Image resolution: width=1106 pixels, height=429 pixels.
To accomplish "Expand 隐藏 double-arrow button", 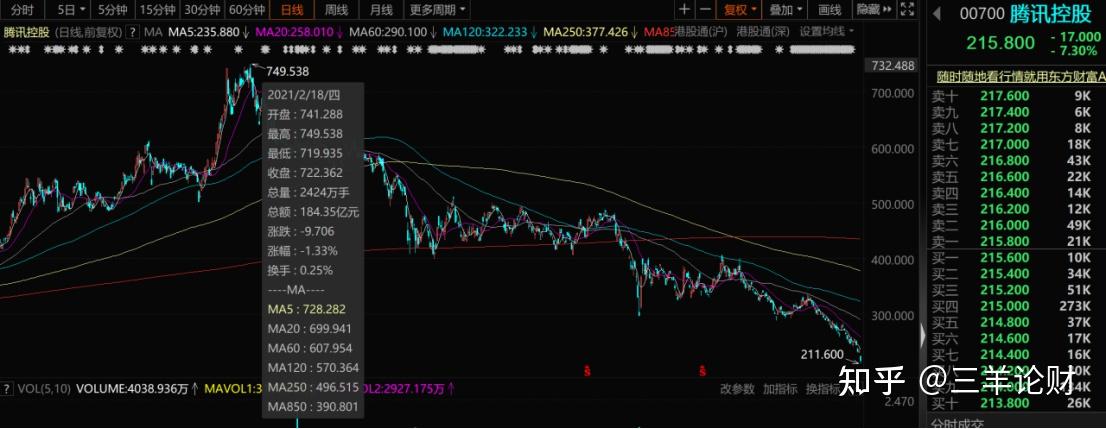I will coord(875,9).
